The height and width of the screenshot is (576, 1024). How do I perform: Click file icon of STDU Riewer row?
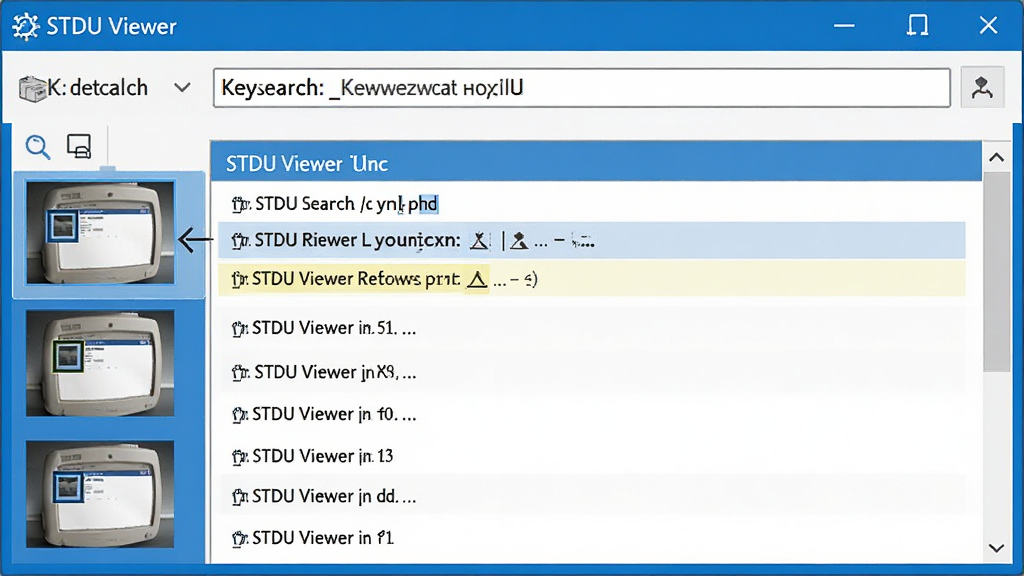240,241
